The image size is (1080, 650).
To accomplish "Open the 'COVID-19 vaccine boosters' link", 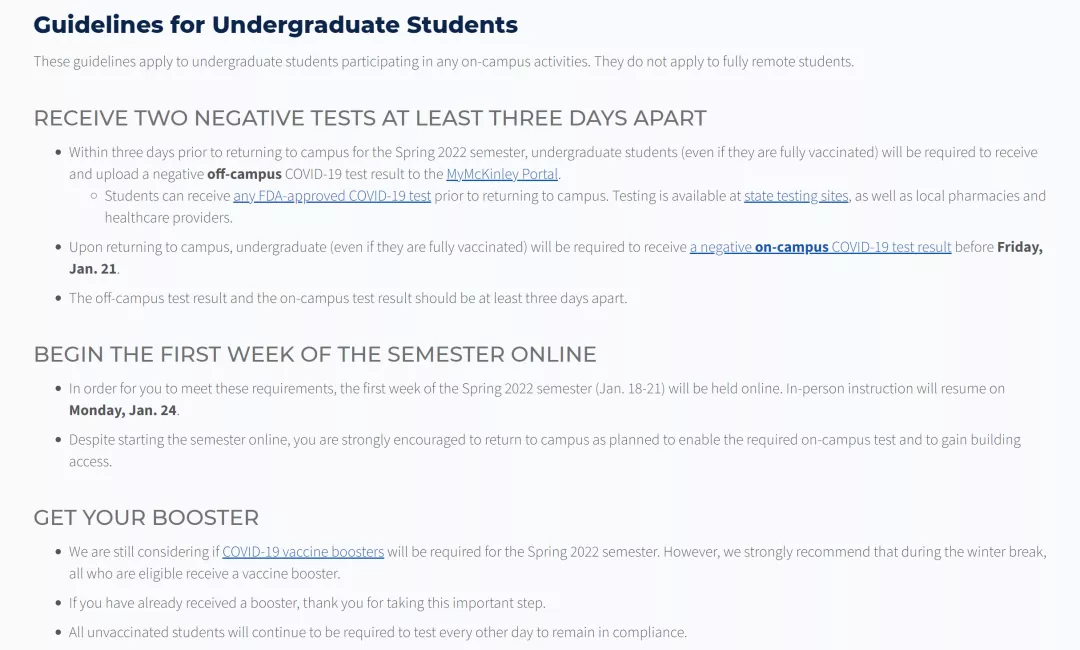I will pyautogui.click(x=303, y=551).
